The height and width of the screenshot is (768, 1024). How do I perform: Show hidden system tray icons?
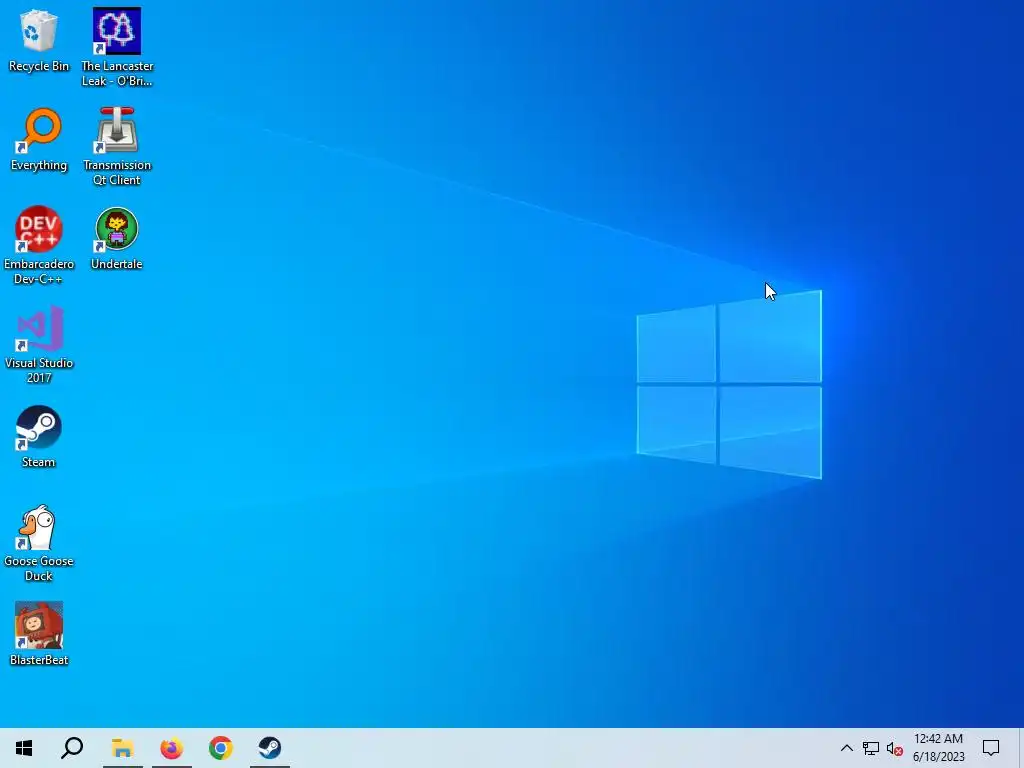tap(846, 748)
